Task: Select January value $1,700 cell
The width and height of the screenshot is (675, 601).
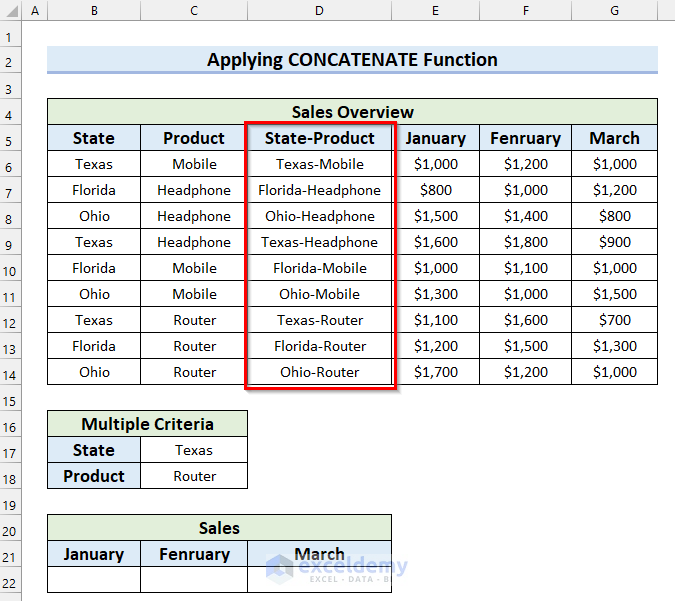Action: [x=435, y=372]
